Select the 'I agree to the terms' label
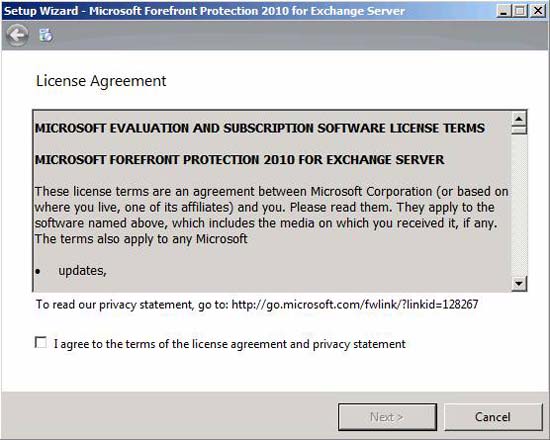Image resolution: width=550 pixels, height=440 pixels. (230, 344)
